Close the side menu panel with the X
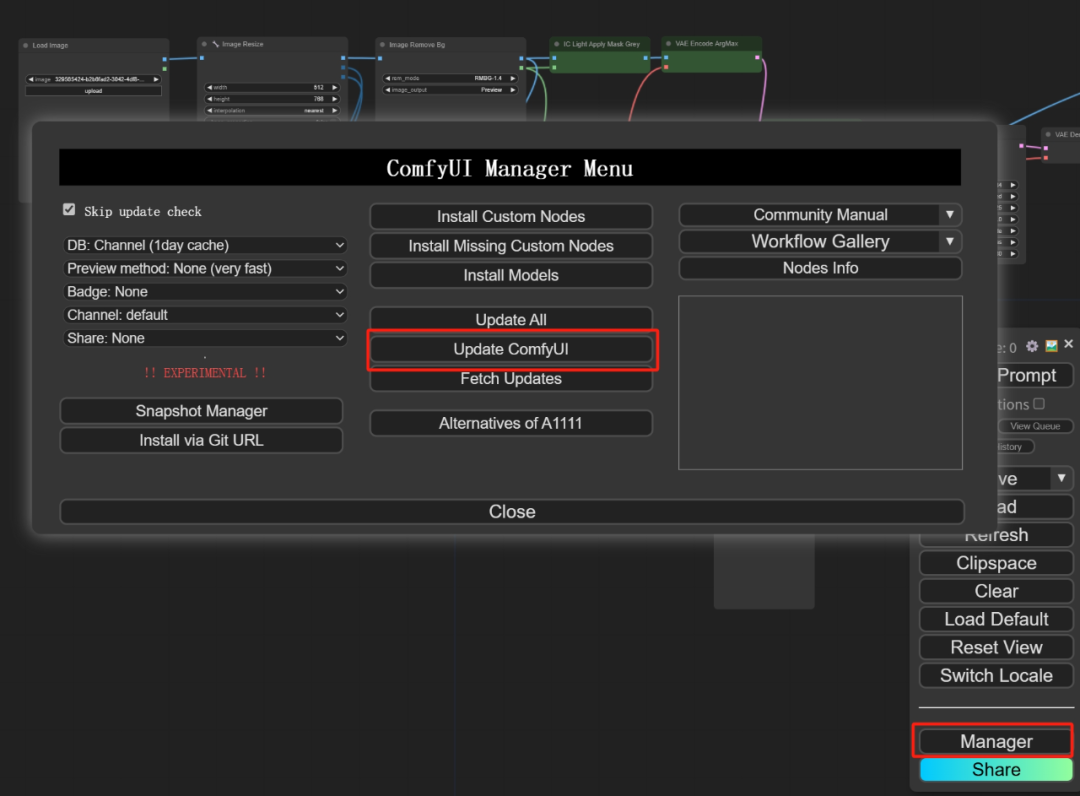 pyautogui.click(x=1068, y=344)
